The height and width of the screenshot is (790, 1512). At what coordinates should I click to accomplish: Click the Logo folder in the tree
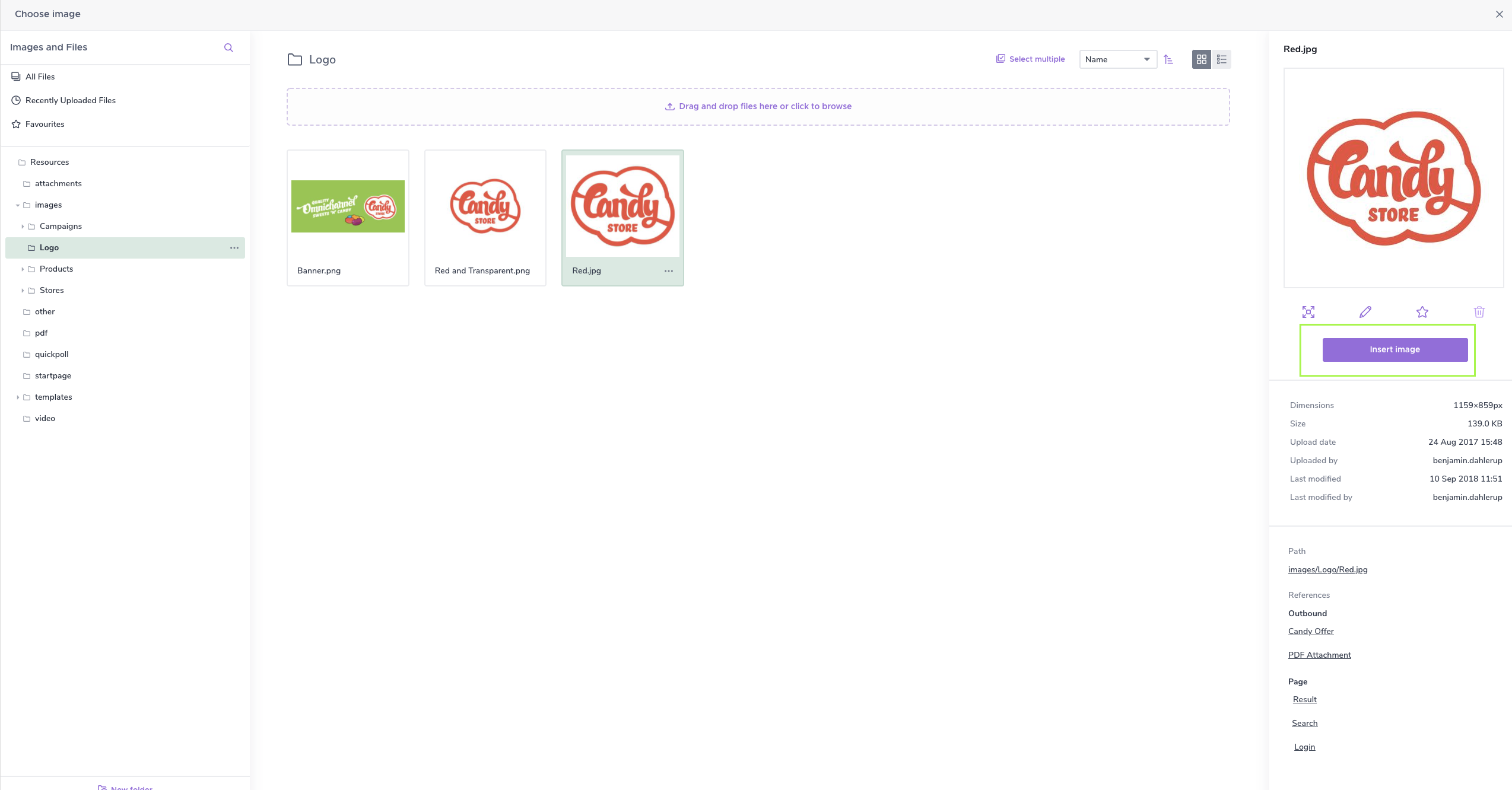125,248
